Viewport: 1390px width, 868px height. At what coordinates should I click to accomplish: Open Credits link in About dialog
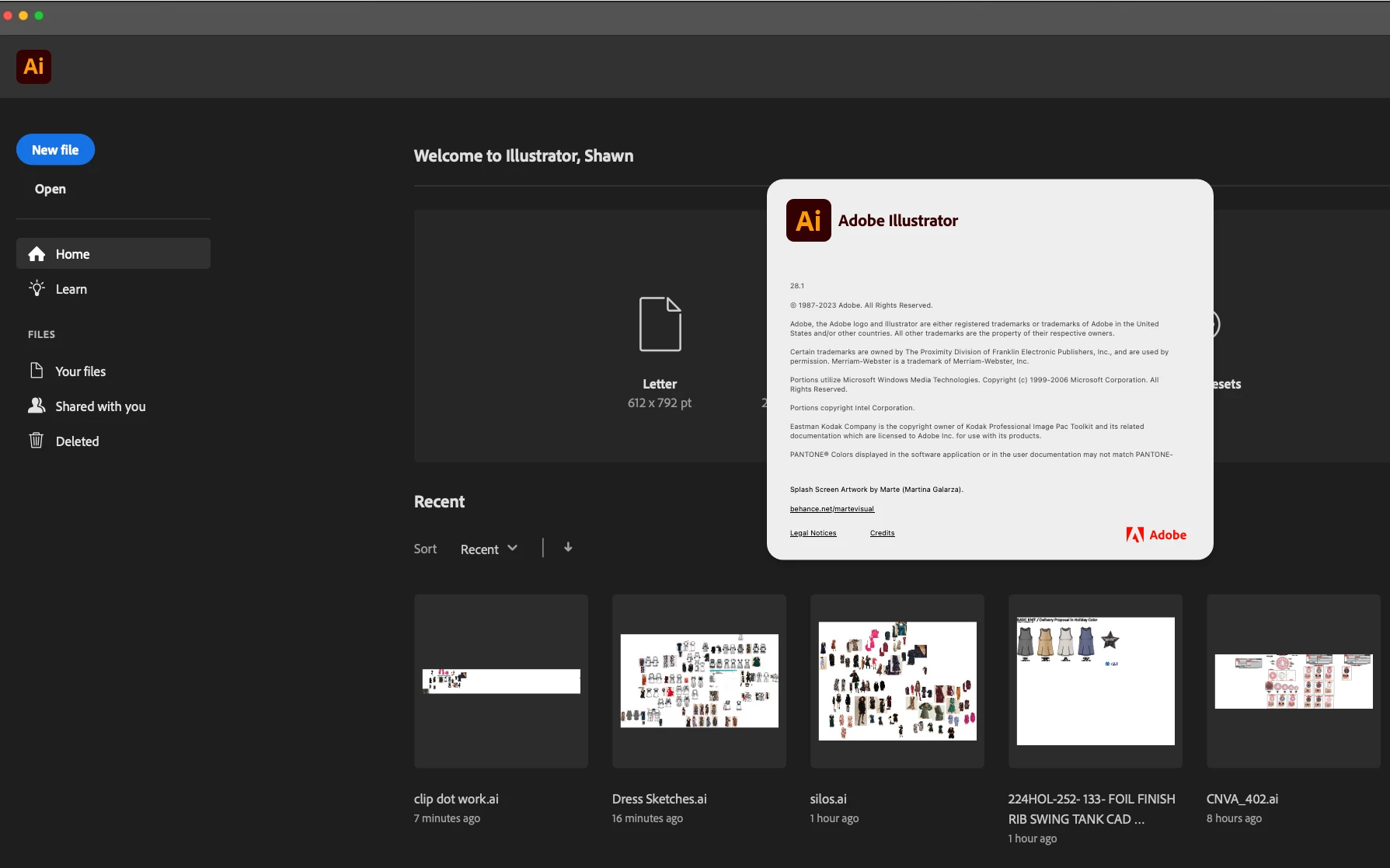click(x=883, y=533)
